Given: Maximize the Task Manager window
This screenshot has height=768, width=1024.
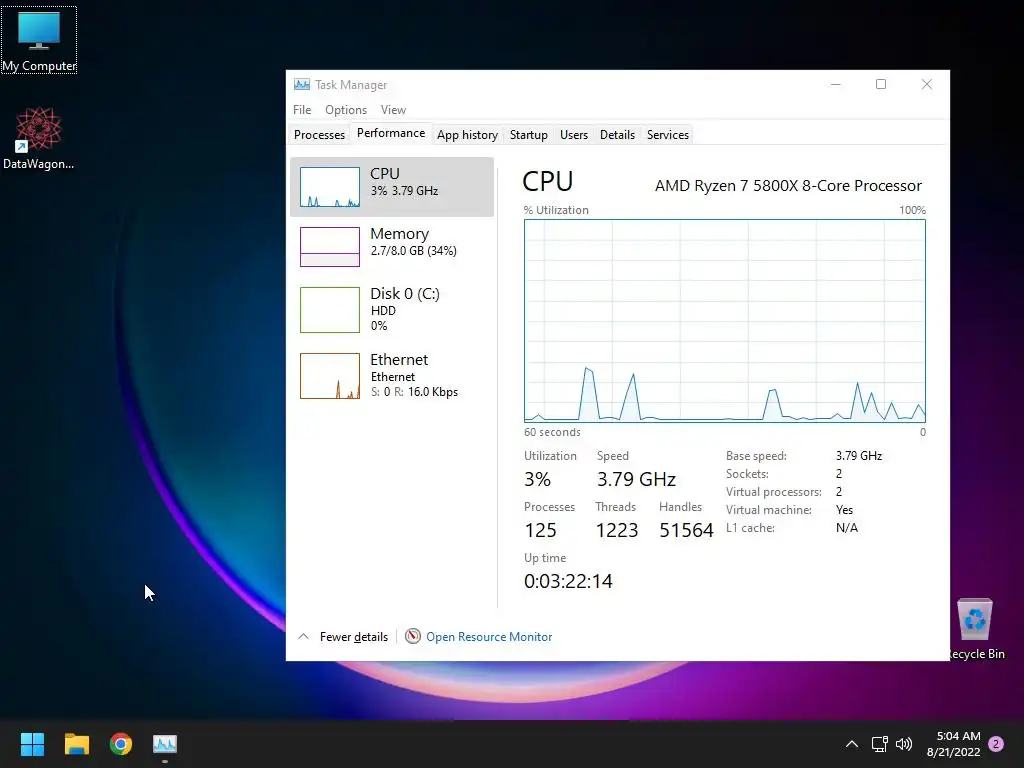Looking at the screenshot, I should click(881, 84).
